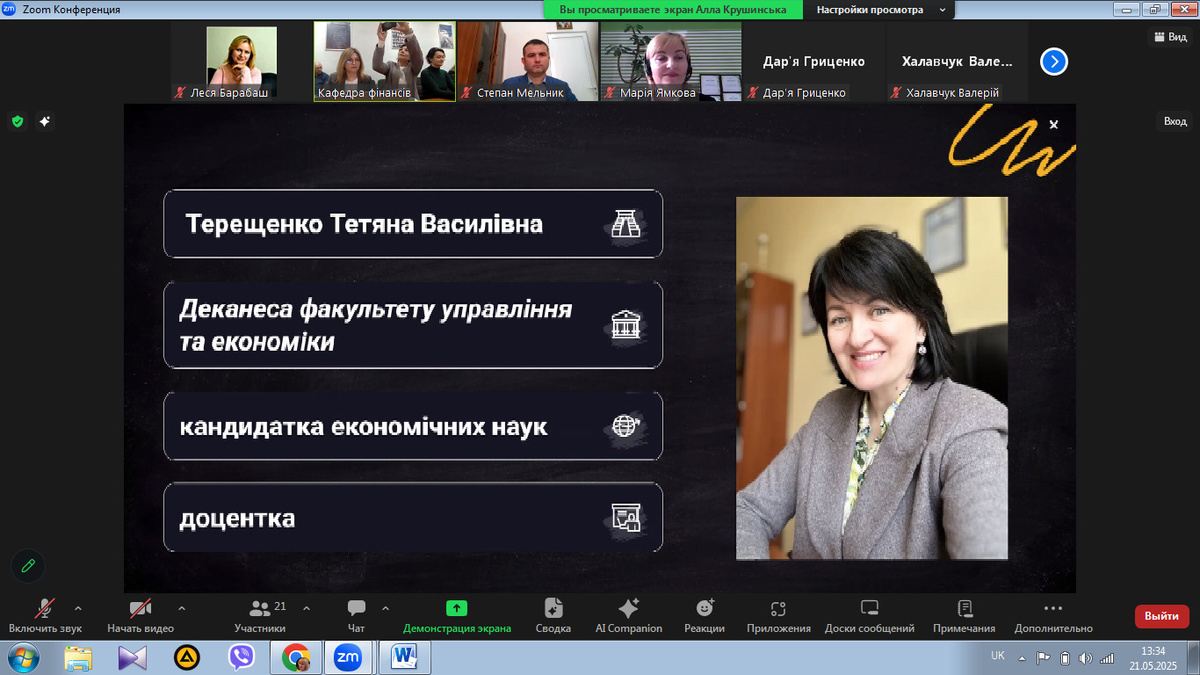Open the Windows Start menu

pos(22,657)
